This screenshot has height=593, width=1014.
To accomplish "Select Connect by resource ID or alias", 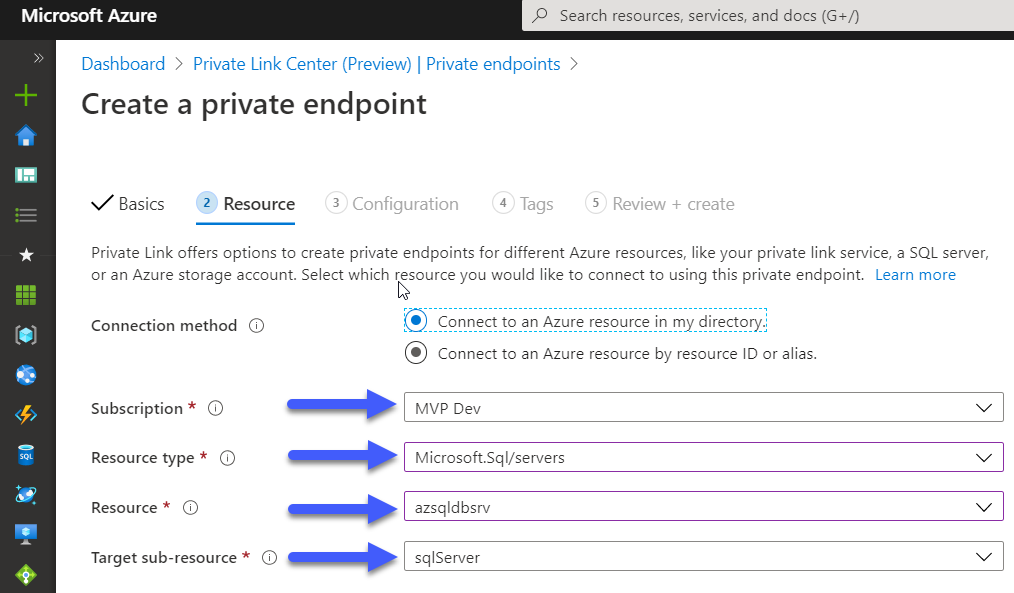I will [610, 354].
